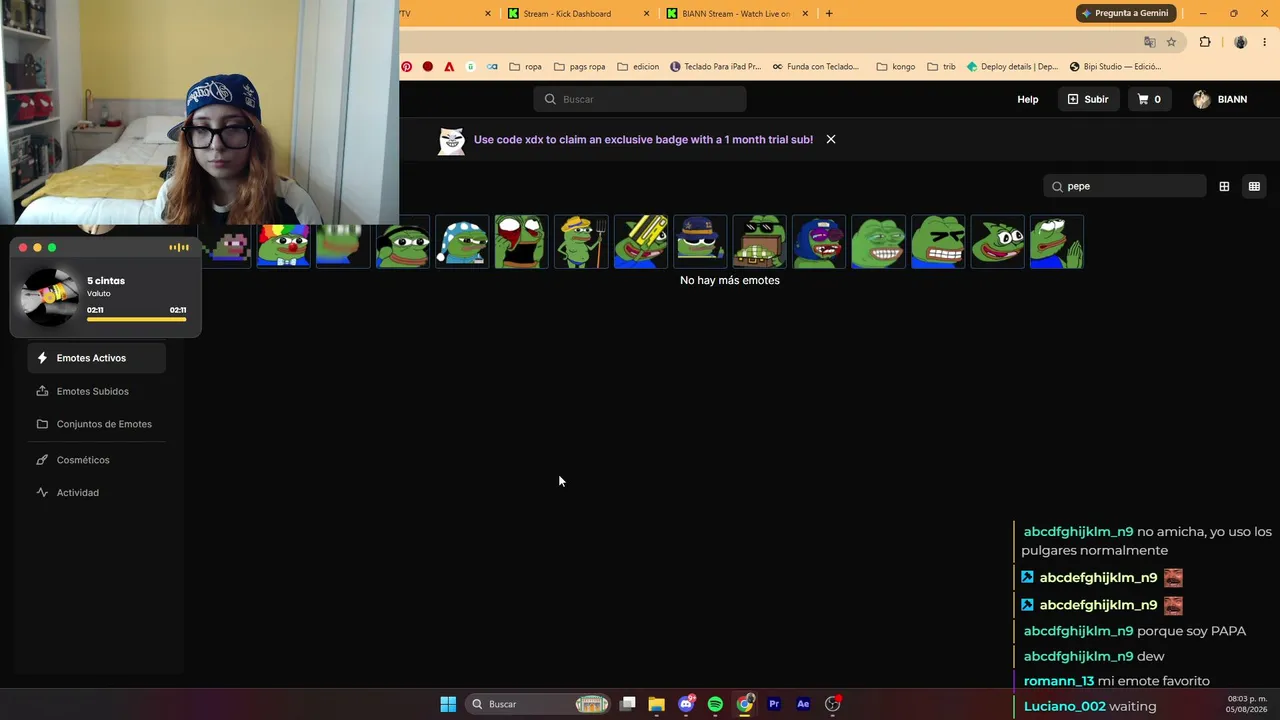Open the Chrome extensions menu

(x=1205, y=42)
